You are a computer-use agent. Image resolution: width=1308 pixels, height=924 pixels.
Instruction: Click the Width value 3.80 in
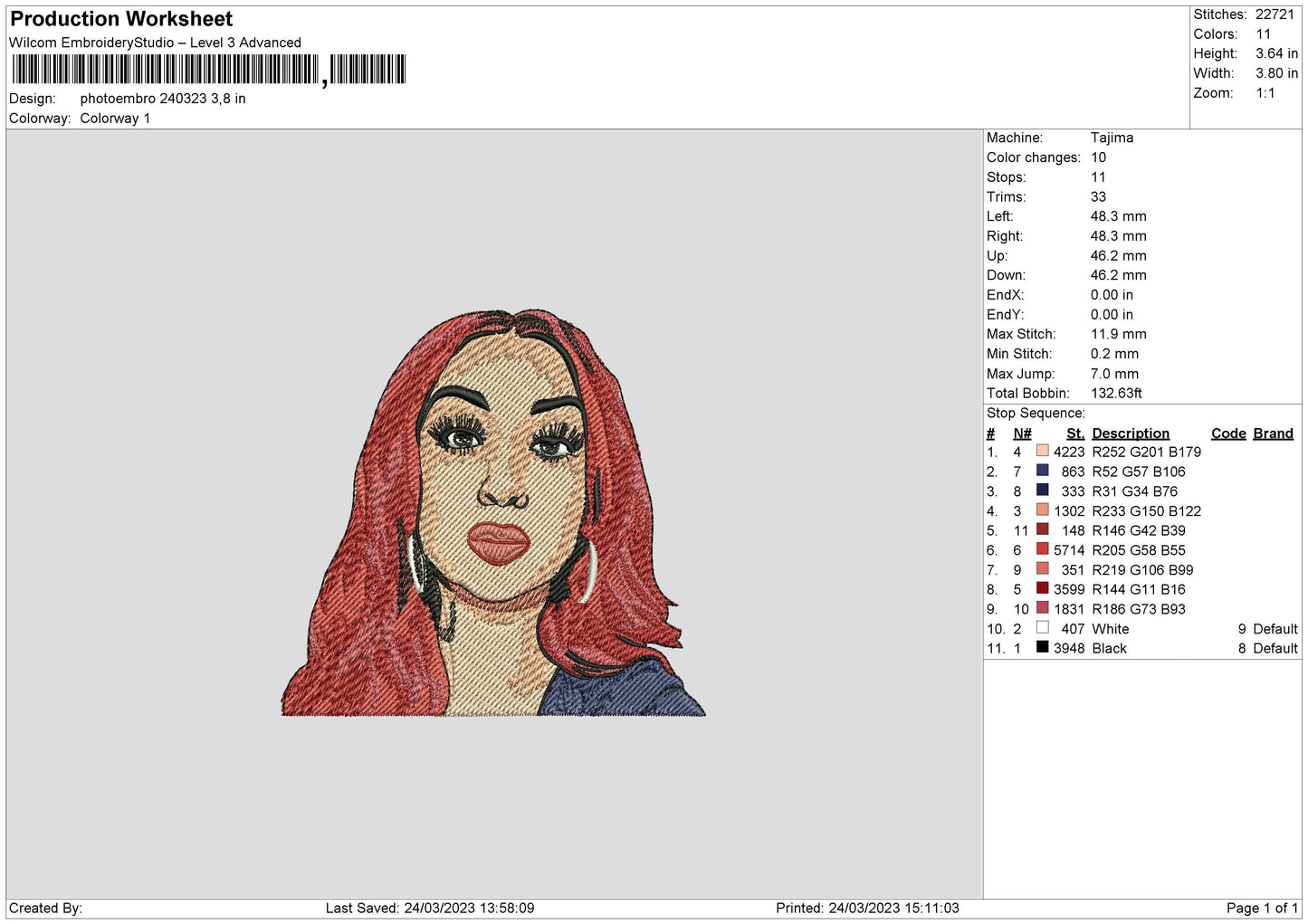tap(1276, 73)
